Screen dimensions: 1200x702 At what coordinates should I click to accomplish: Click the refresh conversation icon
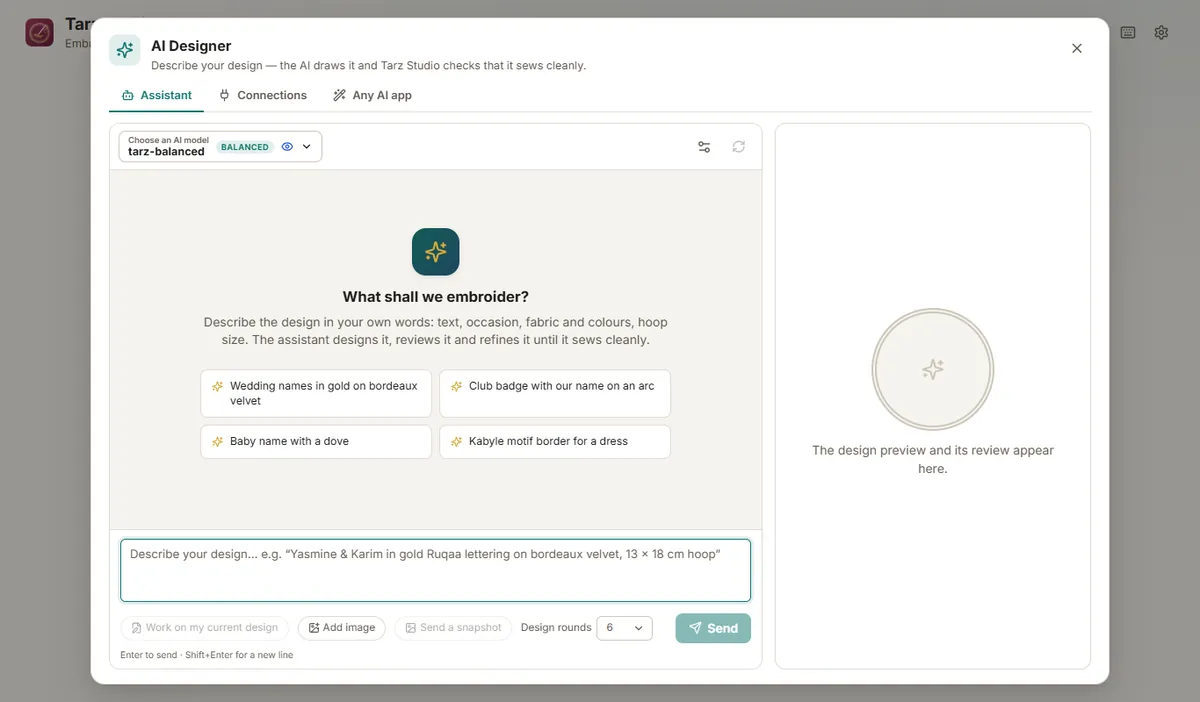(739, 147)
